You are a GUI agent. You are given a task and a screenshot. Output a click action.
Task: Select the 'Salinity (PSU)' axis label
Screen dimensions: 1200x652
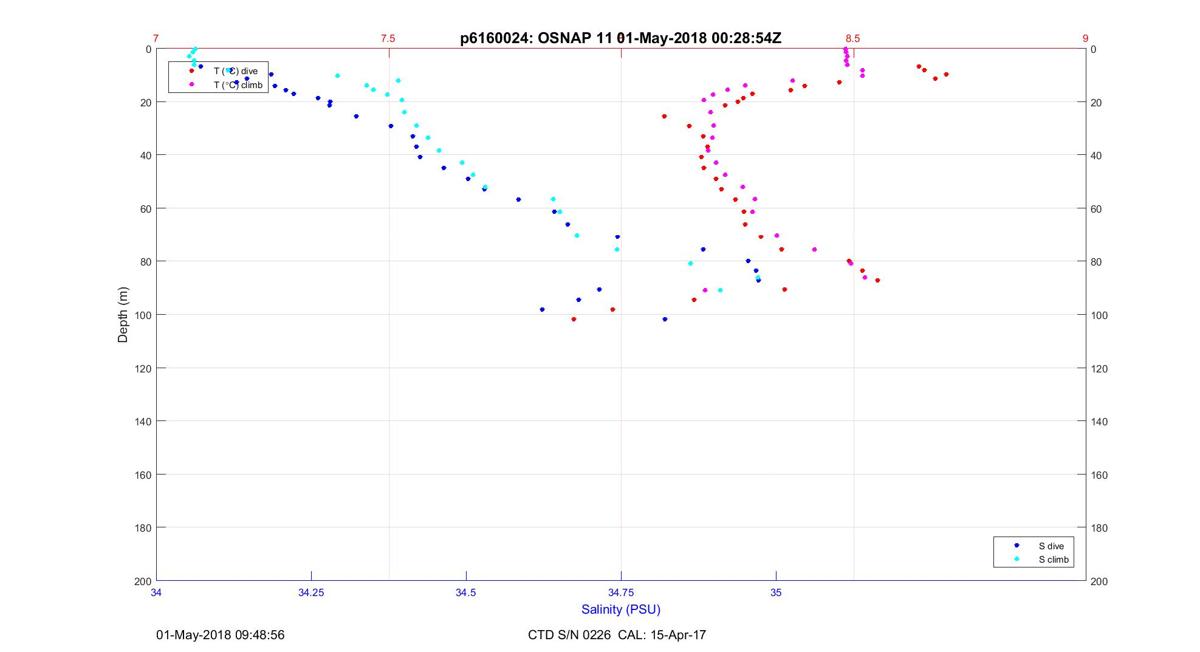pos(620,610)
